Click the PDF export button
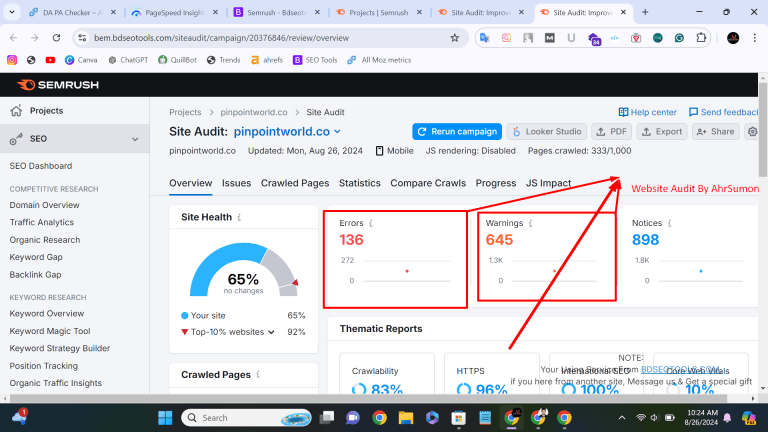 coord(612,132)
